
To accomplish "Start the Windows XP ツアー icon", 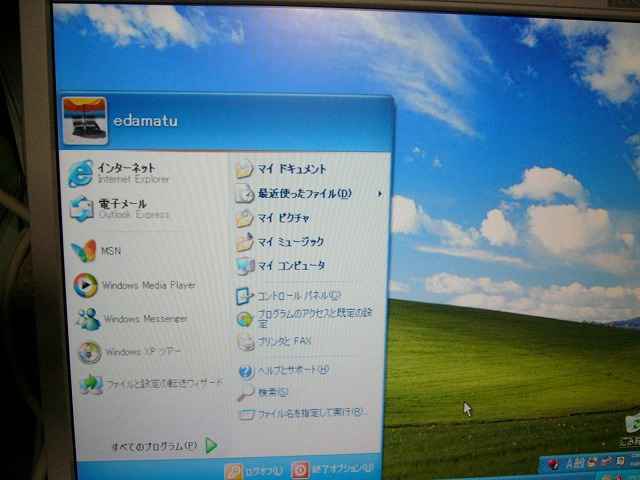I will coord(90,352).
